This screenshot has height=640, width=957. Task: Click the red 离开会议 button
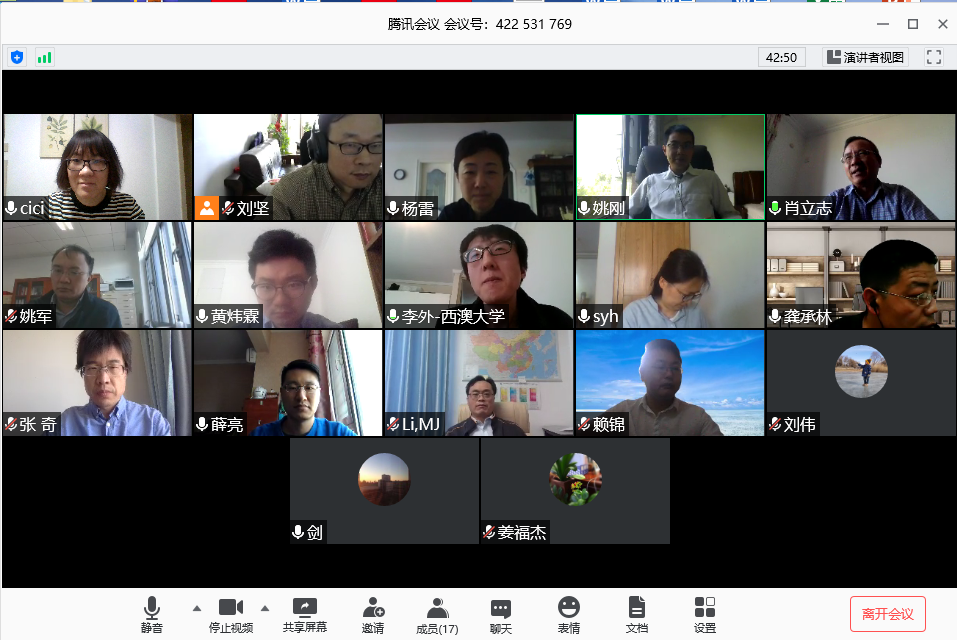pos(887,613)
